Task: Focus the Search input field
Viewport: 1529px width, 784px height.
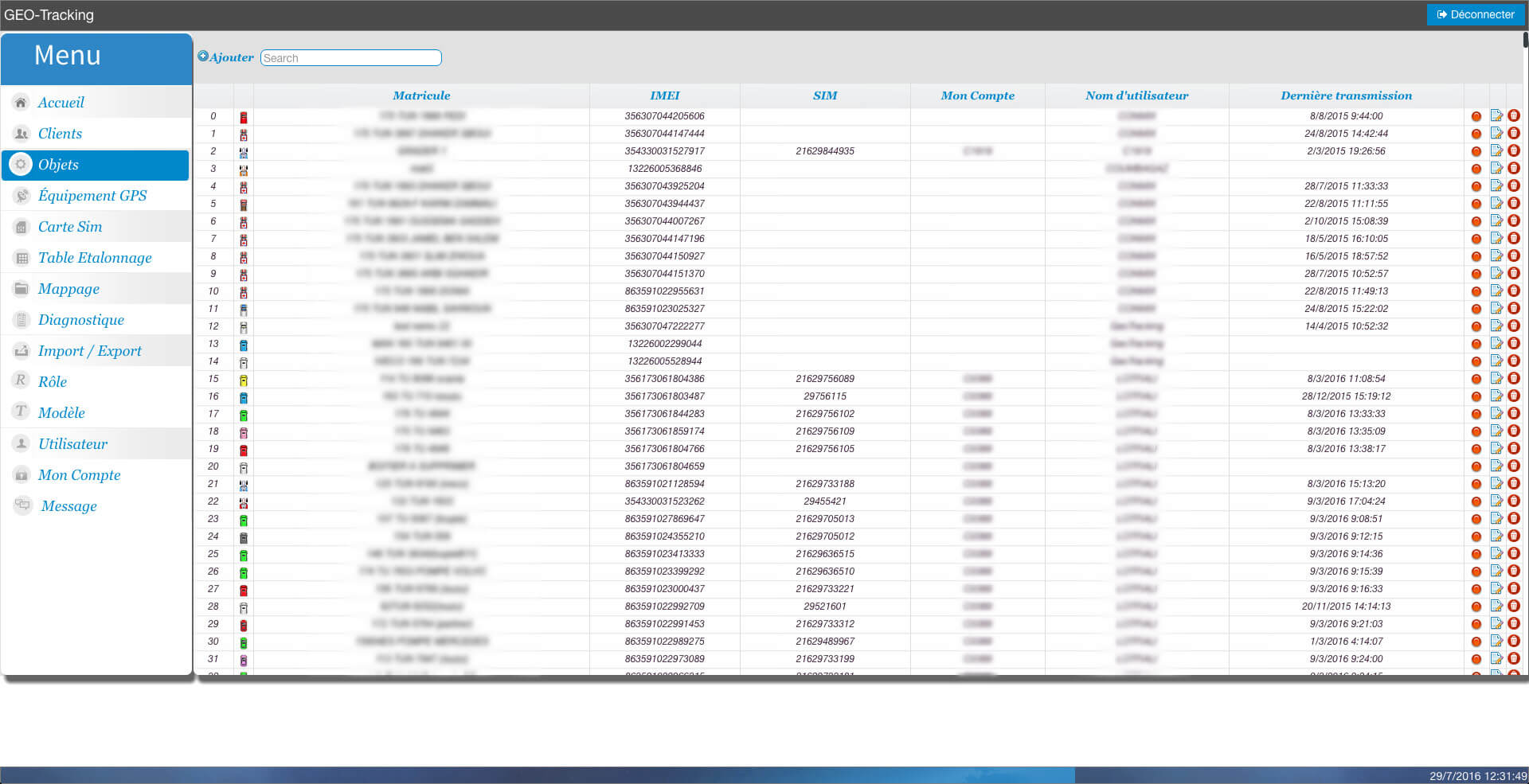Action: [x=350, y=58]
